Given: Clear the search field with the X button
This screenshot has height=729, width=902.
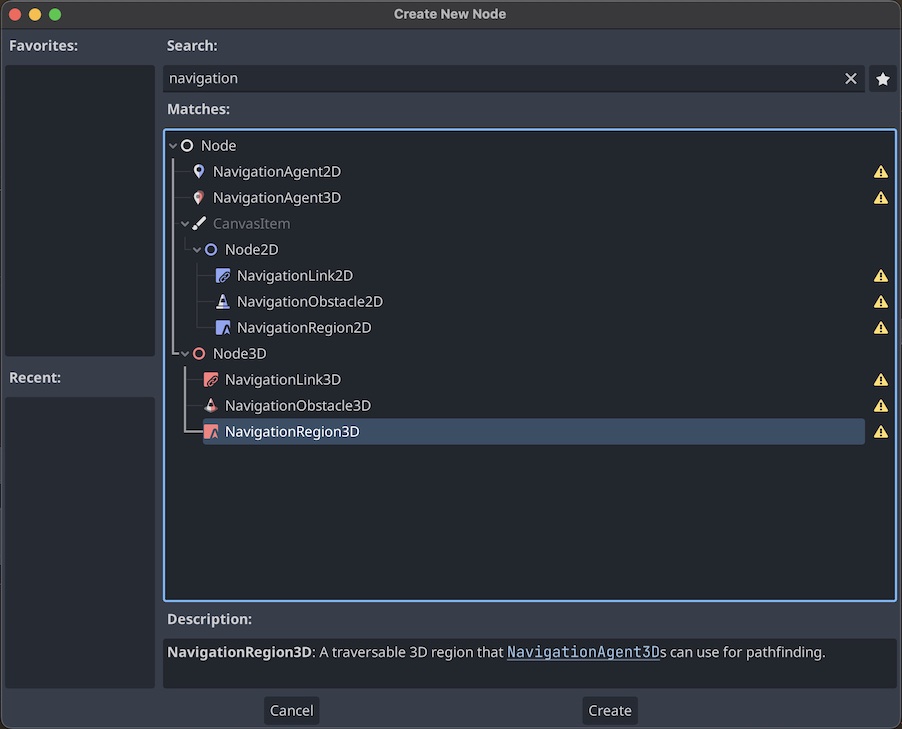Looking at the screenshot, I should 851,78.
